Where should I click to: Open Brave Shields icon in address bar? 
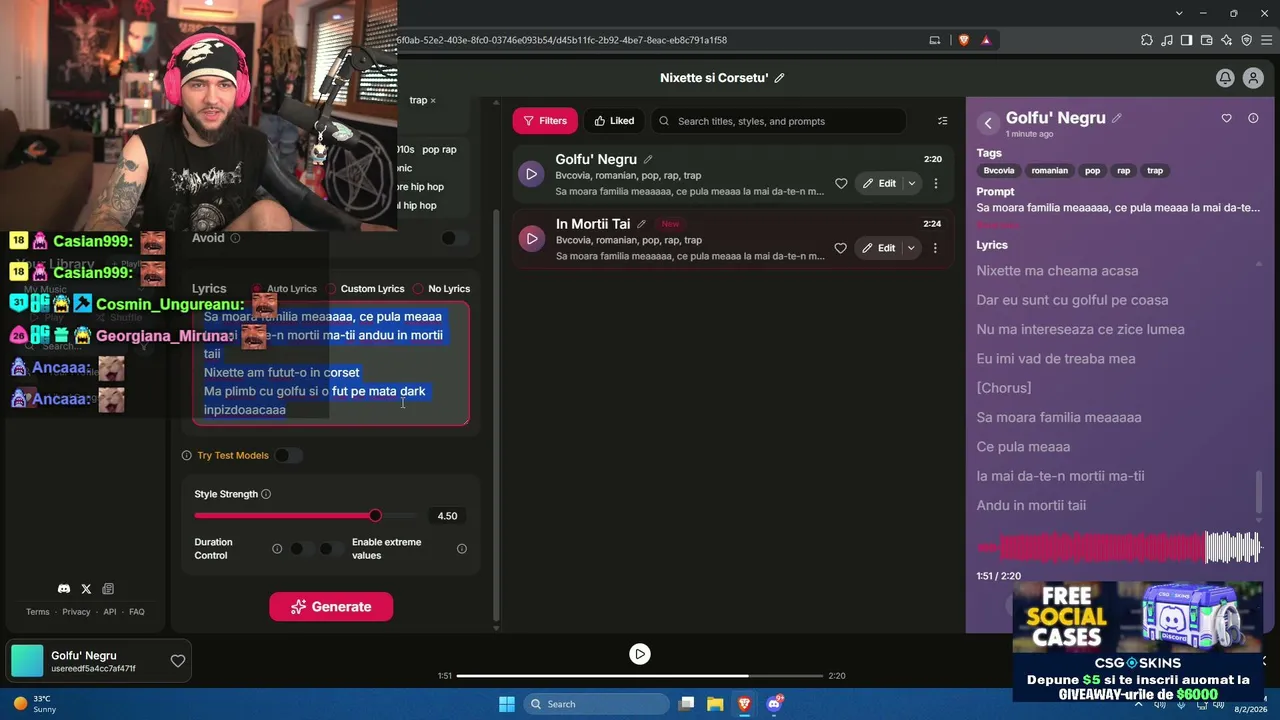(964, 40)
